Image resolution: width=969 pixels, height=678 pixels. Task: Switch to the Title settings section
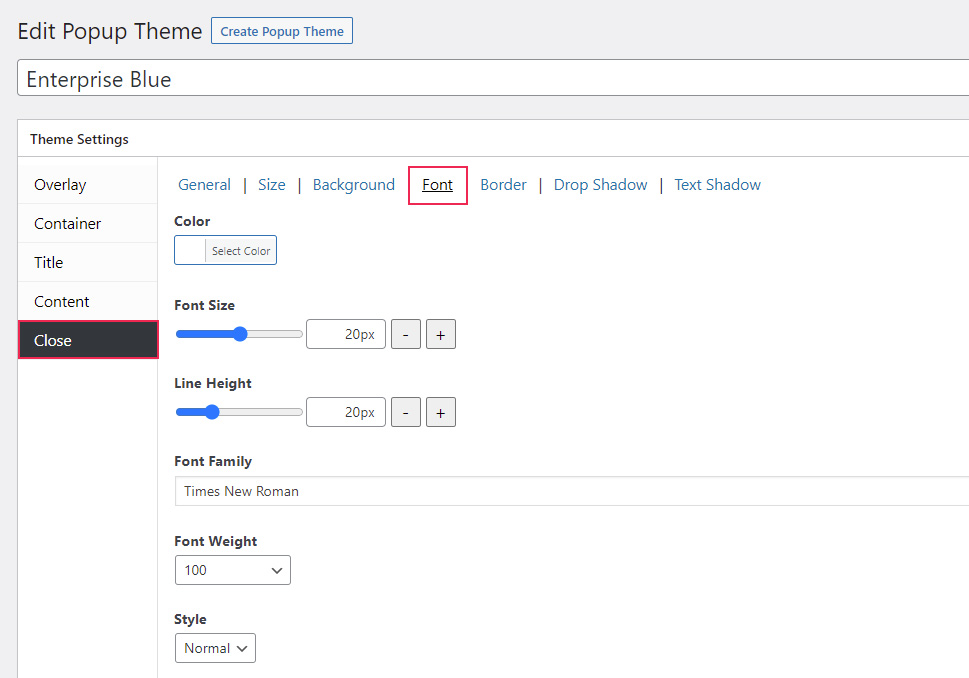[87, 263]
